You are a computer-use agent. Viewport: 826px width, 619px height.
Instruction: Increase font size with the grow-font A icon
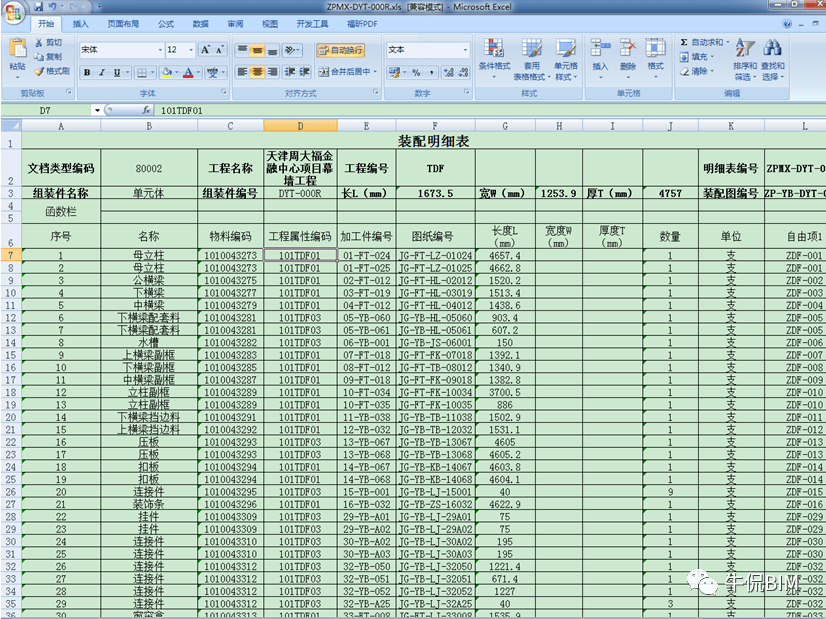coord(205,50)
